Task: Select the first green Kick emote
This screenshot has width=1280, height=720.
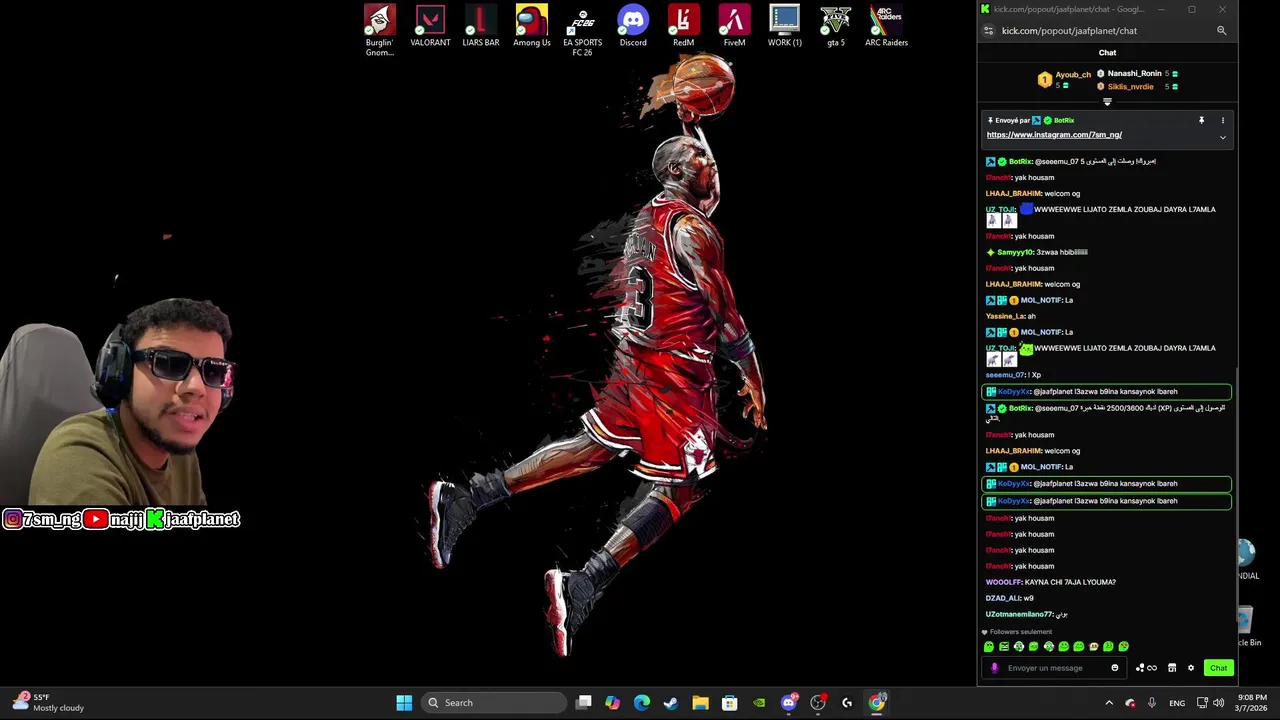Action: pyautogui.click(x=989, y=647)
